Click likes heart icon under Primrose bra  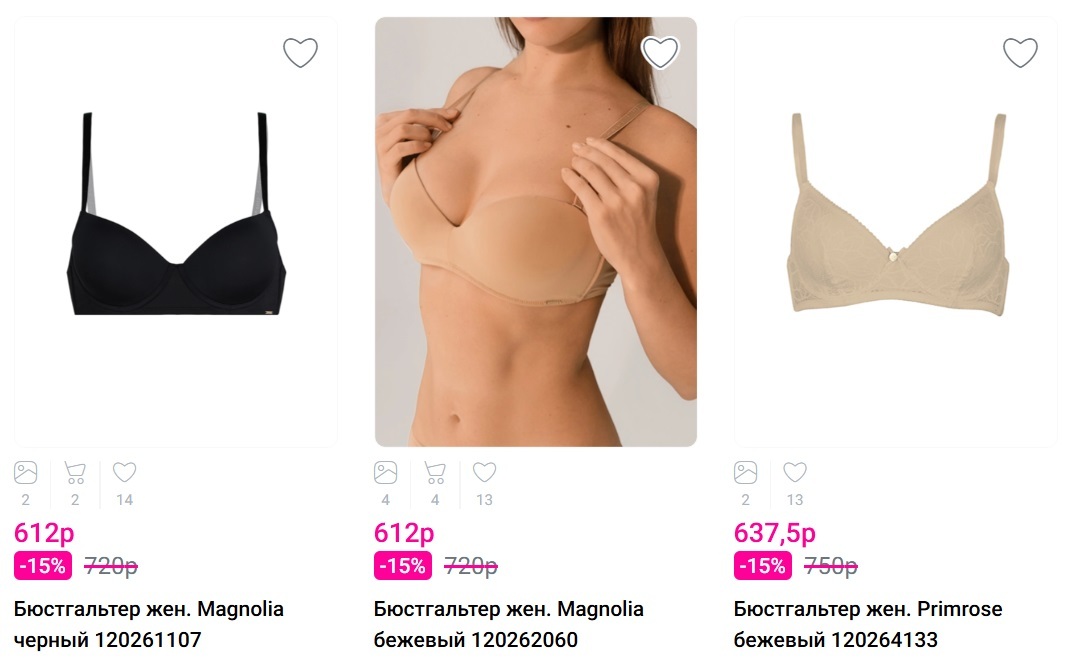795,472
